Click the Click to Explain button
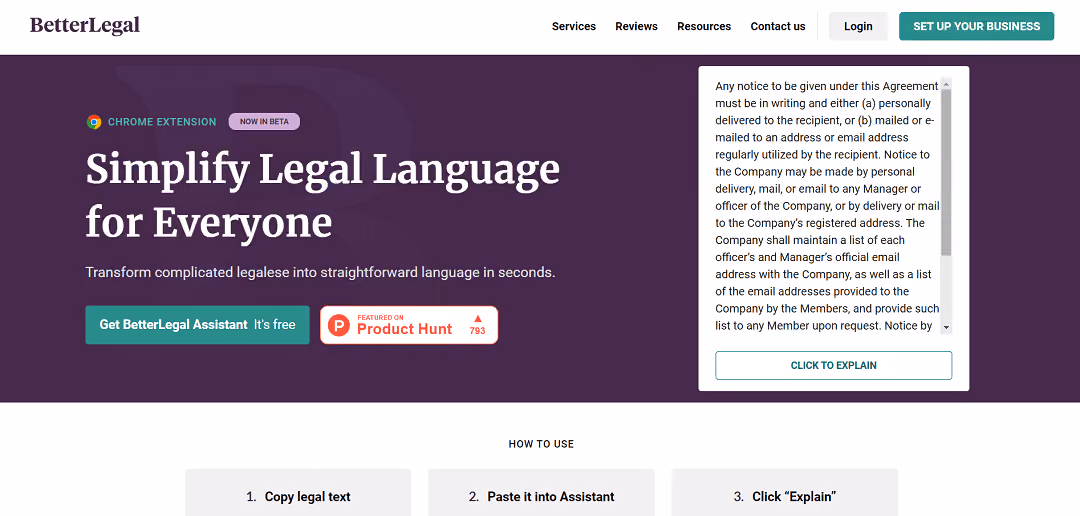Viewport: 1080px width, 516px height. click(x=833, y=365)
